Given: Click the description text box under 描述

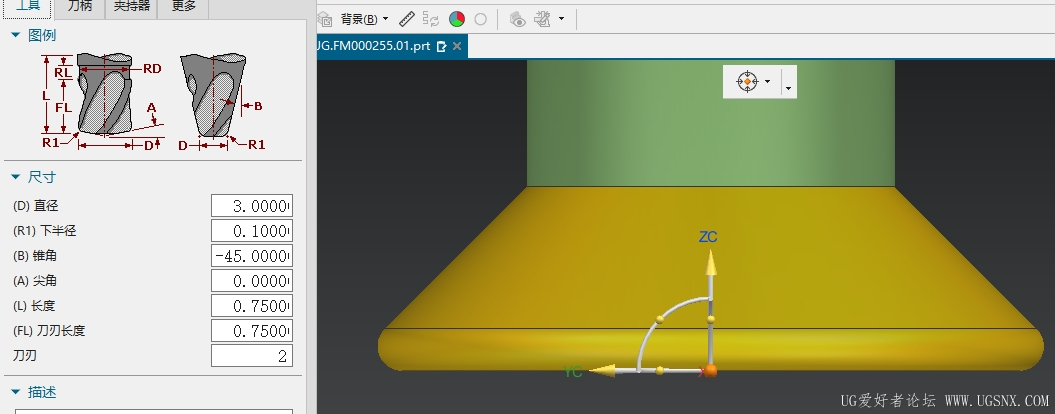Looking at the screenshot, I should pyautogui.click(x=153, y=411).
